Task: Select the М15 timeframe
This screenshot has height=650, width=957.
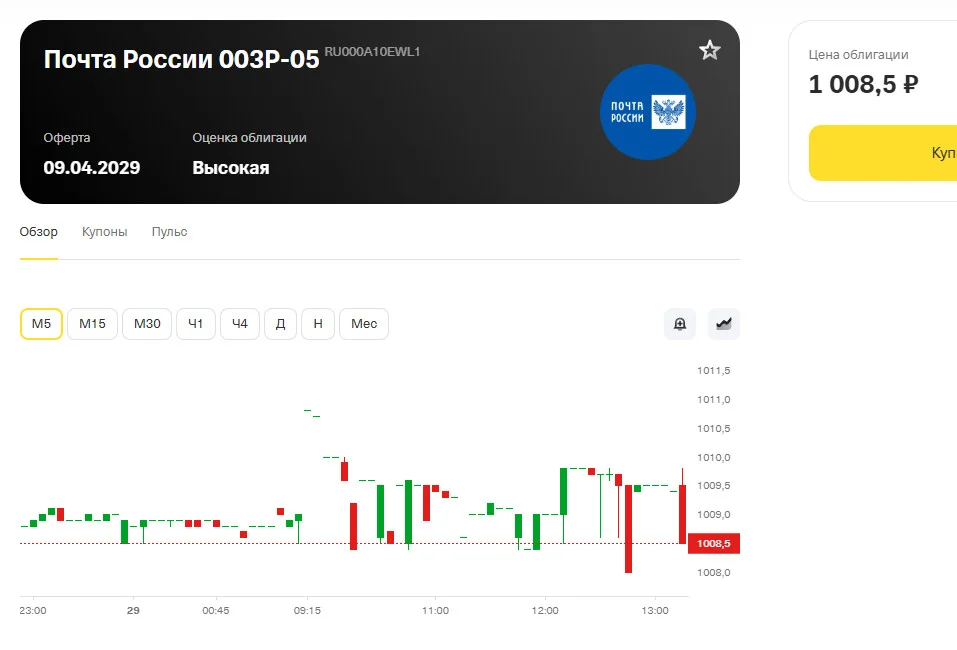Action: (92, 324)
